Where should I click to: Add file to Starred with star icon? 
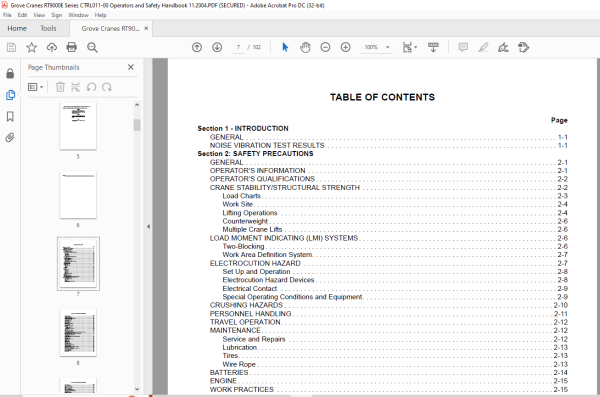coord(31,47)
